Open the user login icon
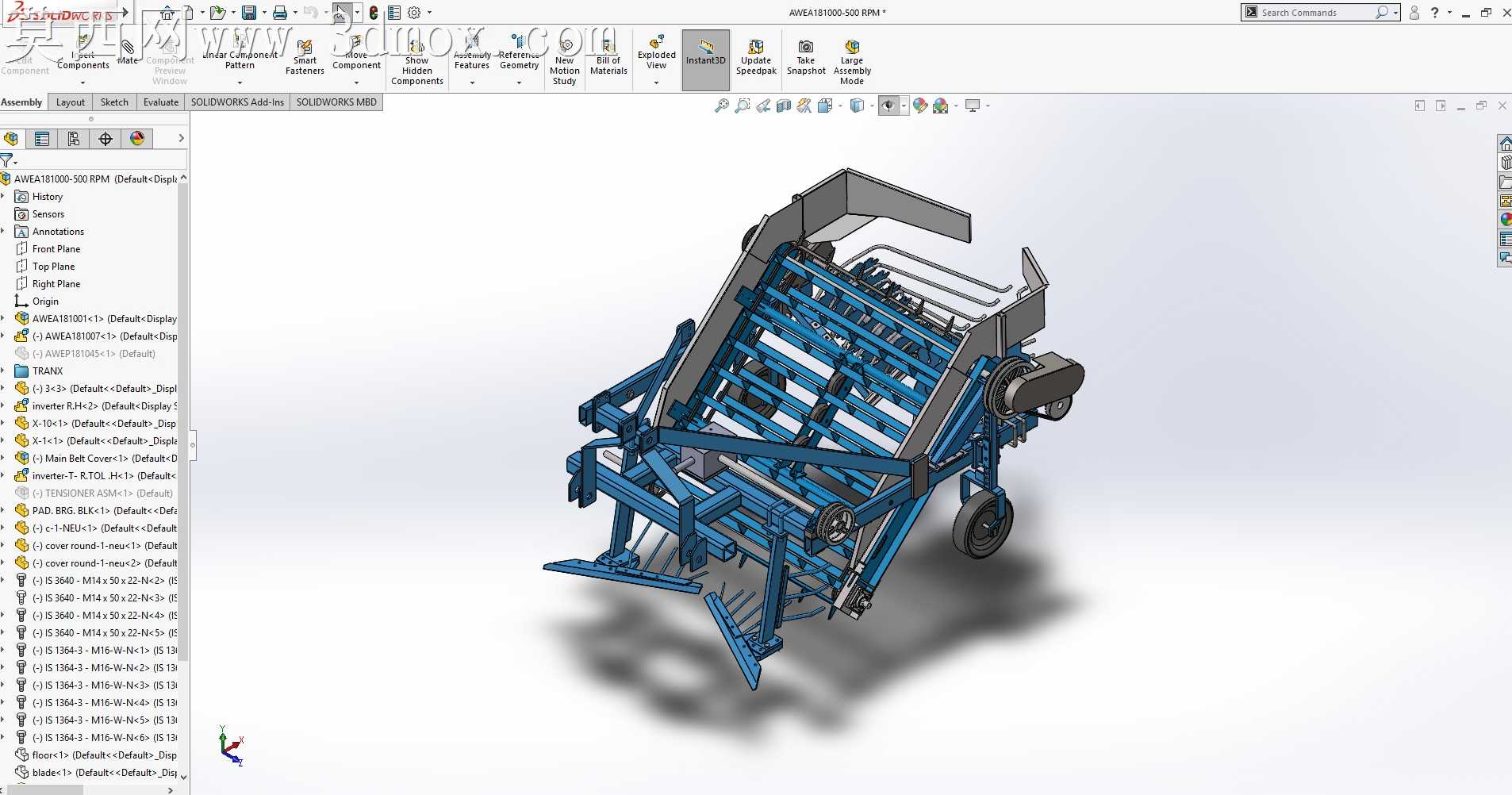1512x795 pixels. (x=1414, y=13)
